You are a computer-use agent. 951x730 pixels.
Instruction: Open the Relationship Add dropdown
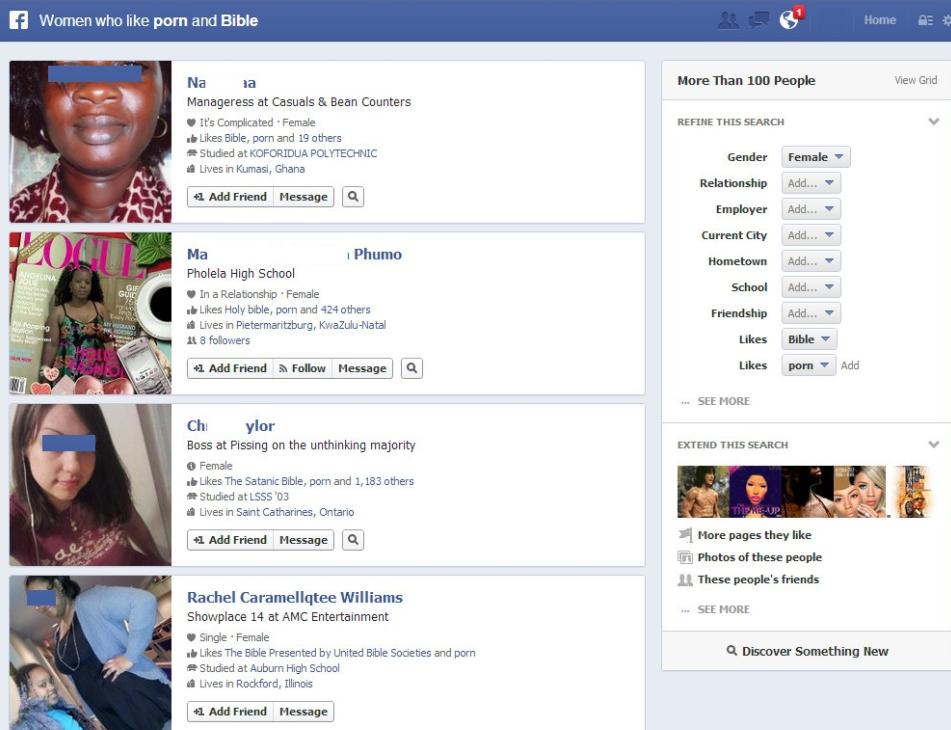[x=812, y=183]
